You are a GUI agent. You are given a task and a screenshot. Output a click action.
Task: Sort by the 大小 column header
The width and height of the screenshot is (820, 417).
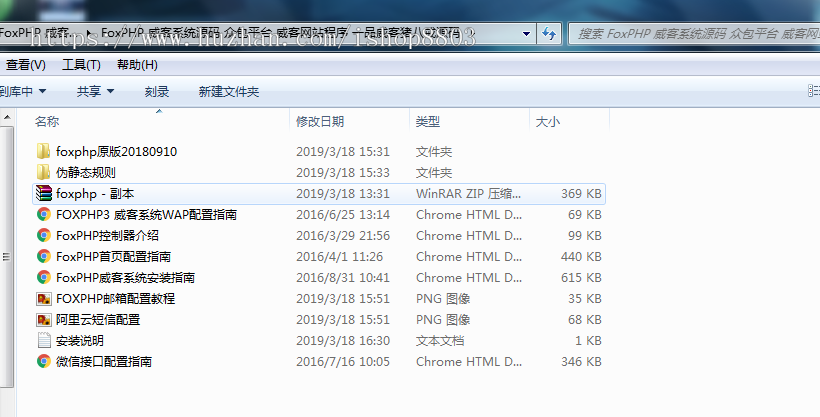[570, 121]
